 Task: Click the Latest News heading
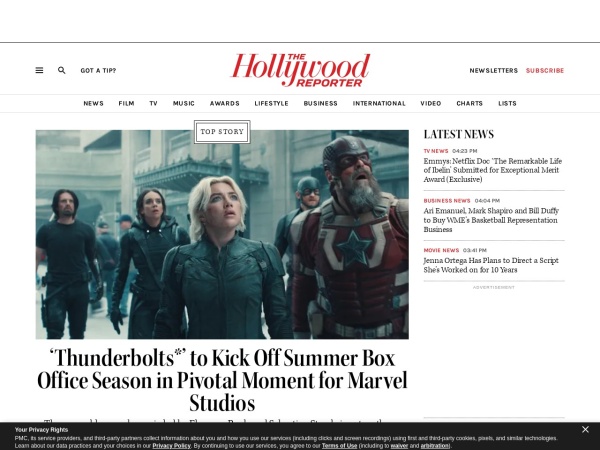point(458,134)
